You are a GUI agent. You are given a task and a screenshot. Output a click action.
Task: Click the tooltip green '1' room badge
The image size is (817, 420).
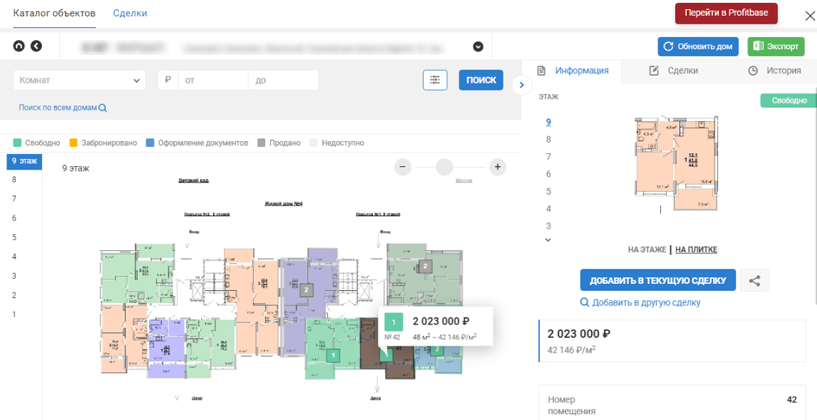pyautogui.click(x=393, y=322)
